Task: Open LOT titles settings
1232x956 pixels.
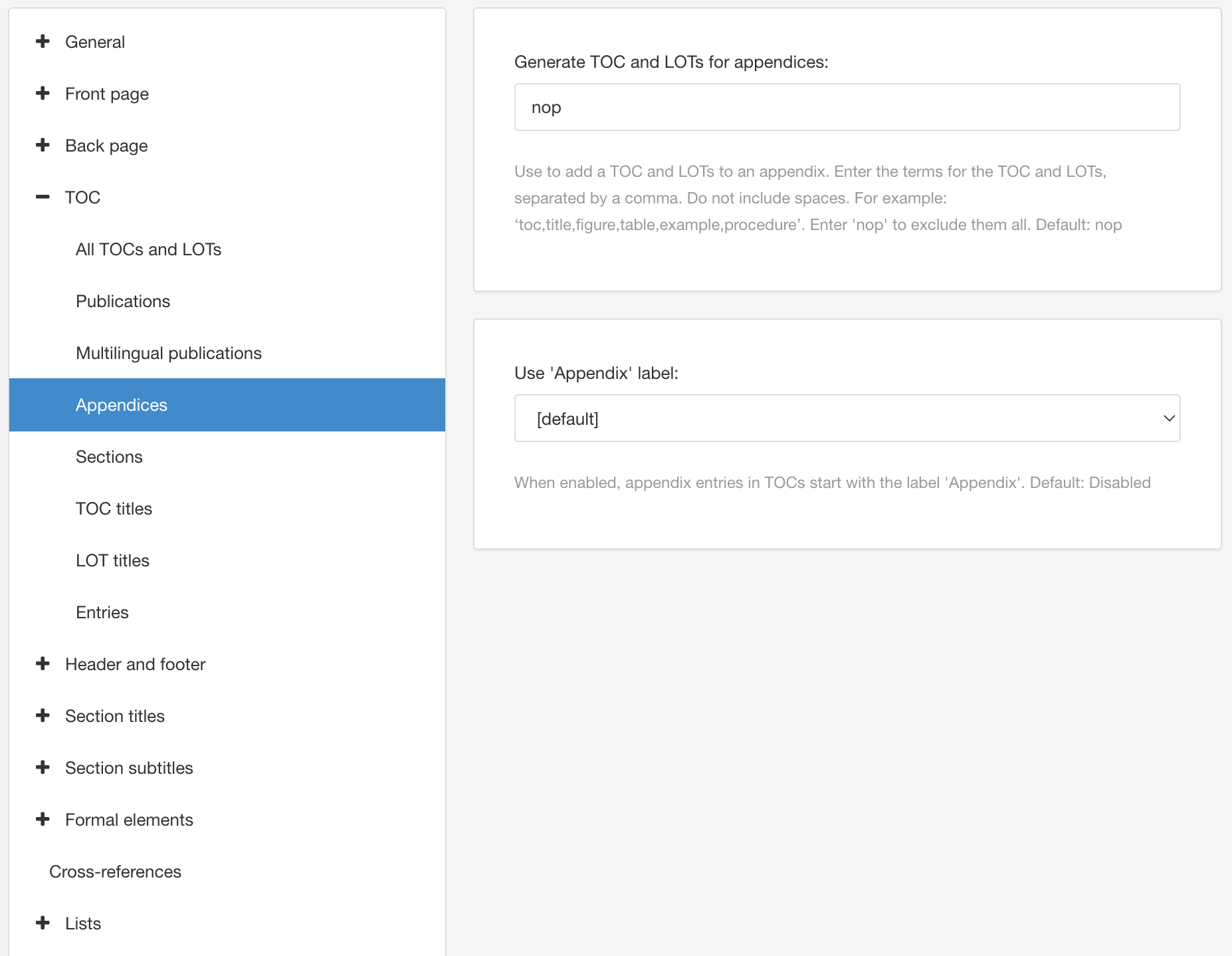Action: pos(112,560)
